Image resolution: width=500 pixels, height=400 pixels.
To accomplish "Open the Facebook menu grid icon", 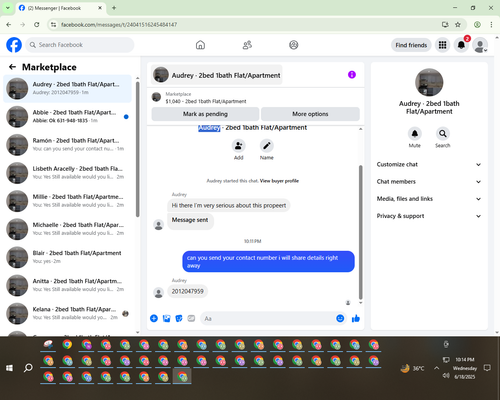I will (442, 45).
